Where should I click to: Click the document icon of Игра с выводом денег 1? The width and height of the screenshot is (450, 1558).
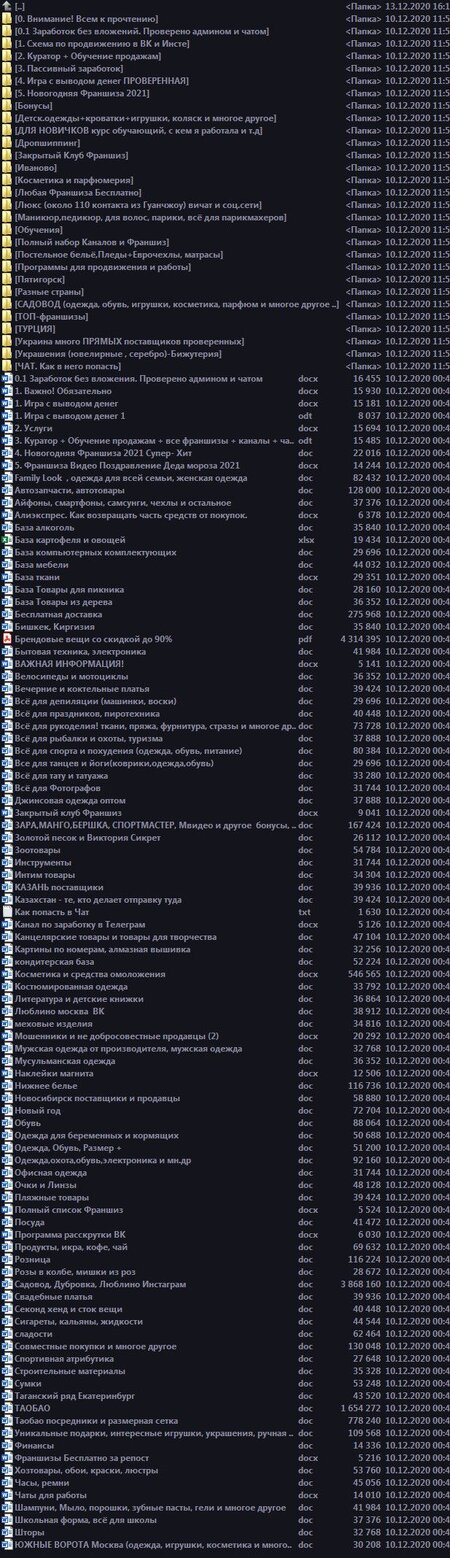click(6, 414)
